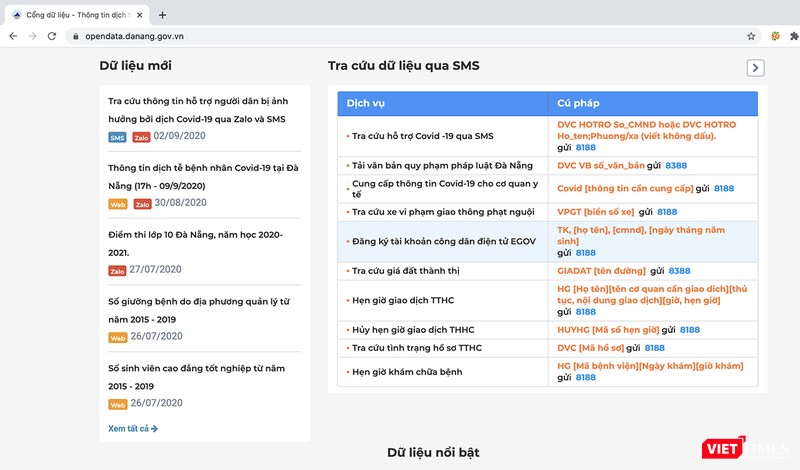Image resolution: width=800 pixels, height=470 pixels.
Task: Click the SMS tag under Covid-19 support article
Action: [117, 136]
